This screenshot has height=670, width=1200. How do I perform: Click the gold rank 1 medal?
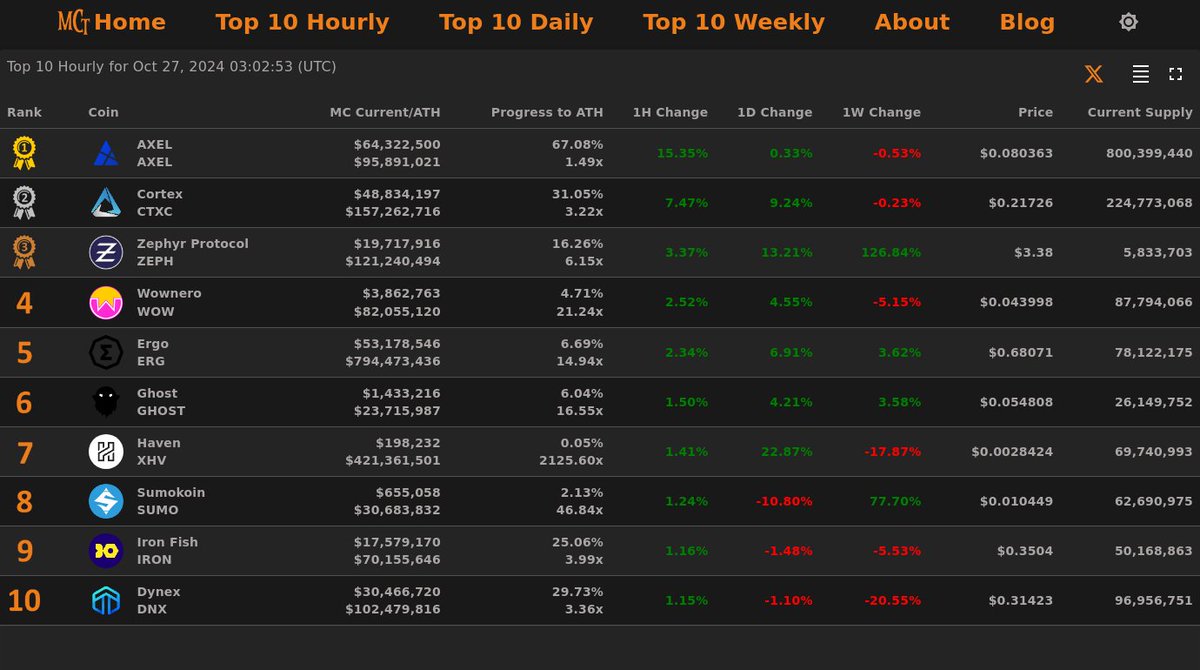click(x=24, y=153)
